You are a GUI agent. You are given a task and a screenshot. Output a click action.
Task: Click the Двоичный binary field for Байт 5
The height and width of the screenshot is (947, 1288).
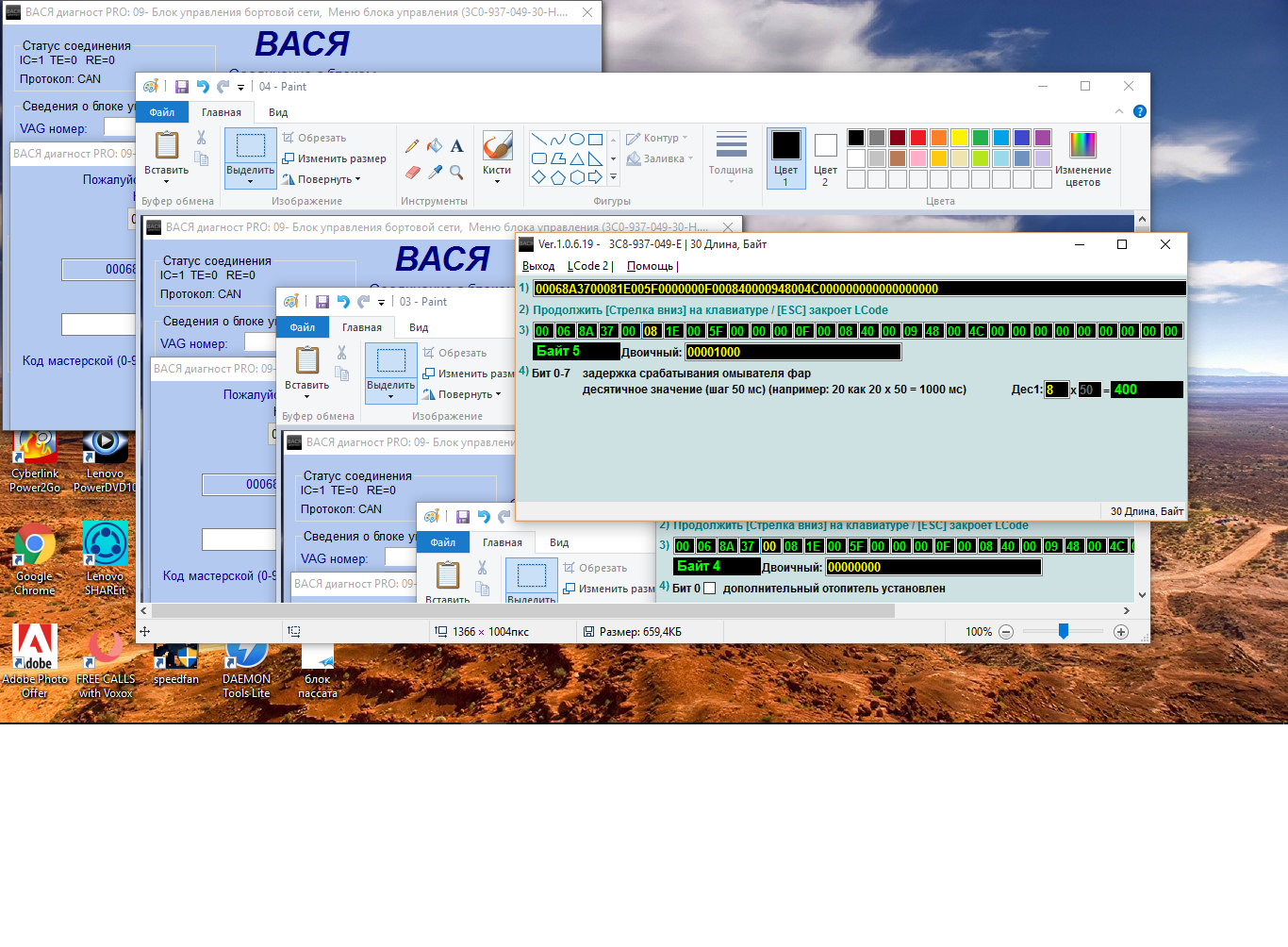pos(792,352)
